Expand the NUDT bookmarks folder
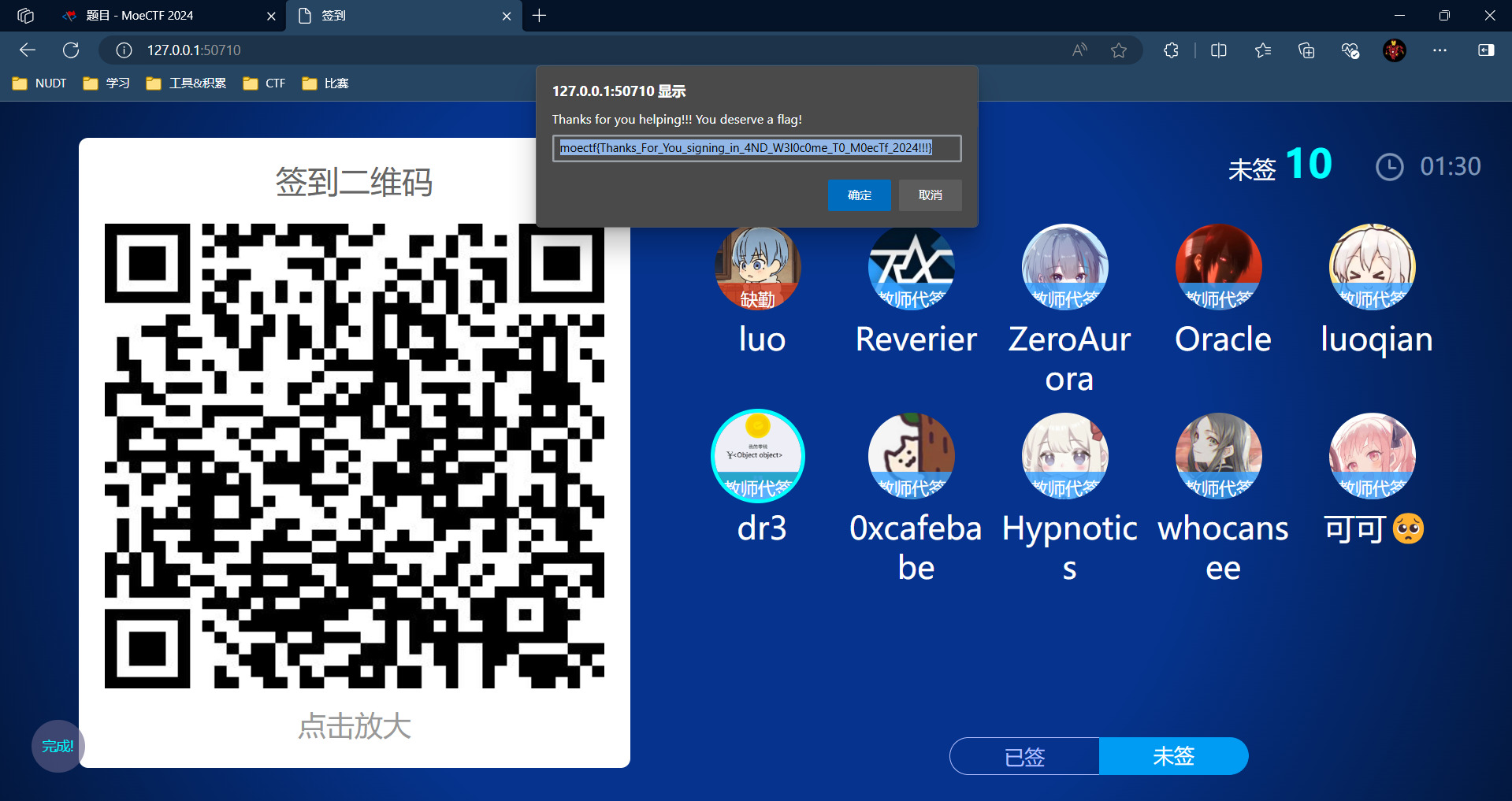Image resolution: width=1512 pixels, height=801 pixels. click(x=40, y=83)
